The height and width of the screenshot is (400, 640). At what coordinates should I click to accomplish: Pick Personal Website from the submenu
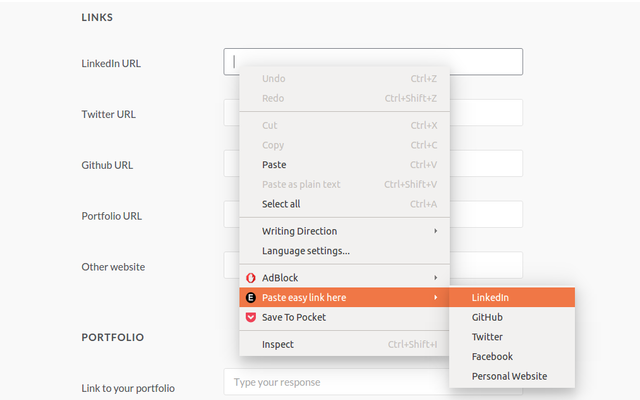click(512, 376)
